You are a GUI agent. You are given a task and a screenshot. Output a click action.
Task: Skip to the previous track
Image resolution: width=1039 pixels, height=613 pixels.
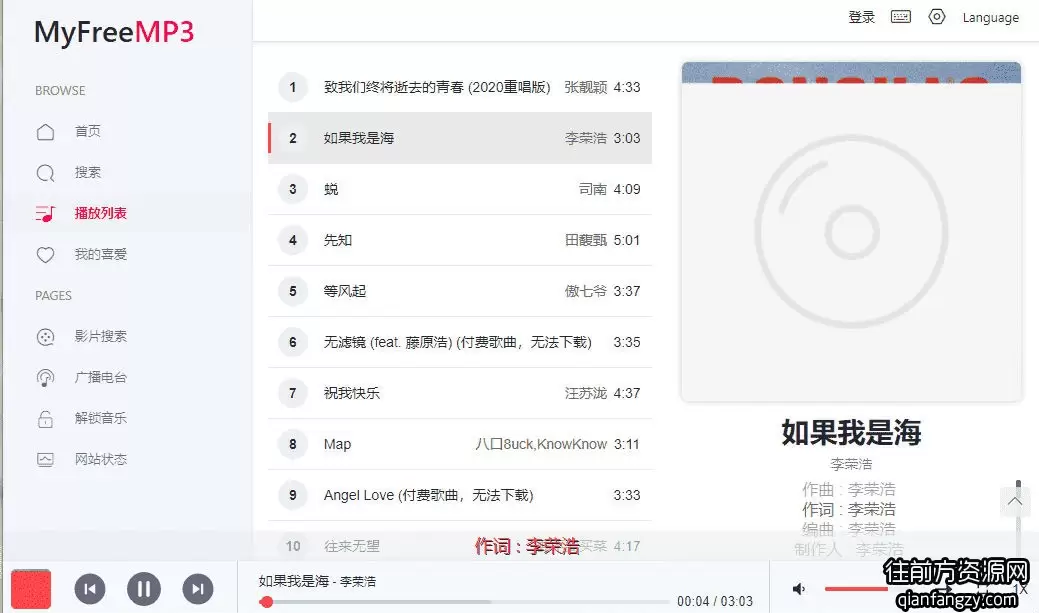[90, 589]
